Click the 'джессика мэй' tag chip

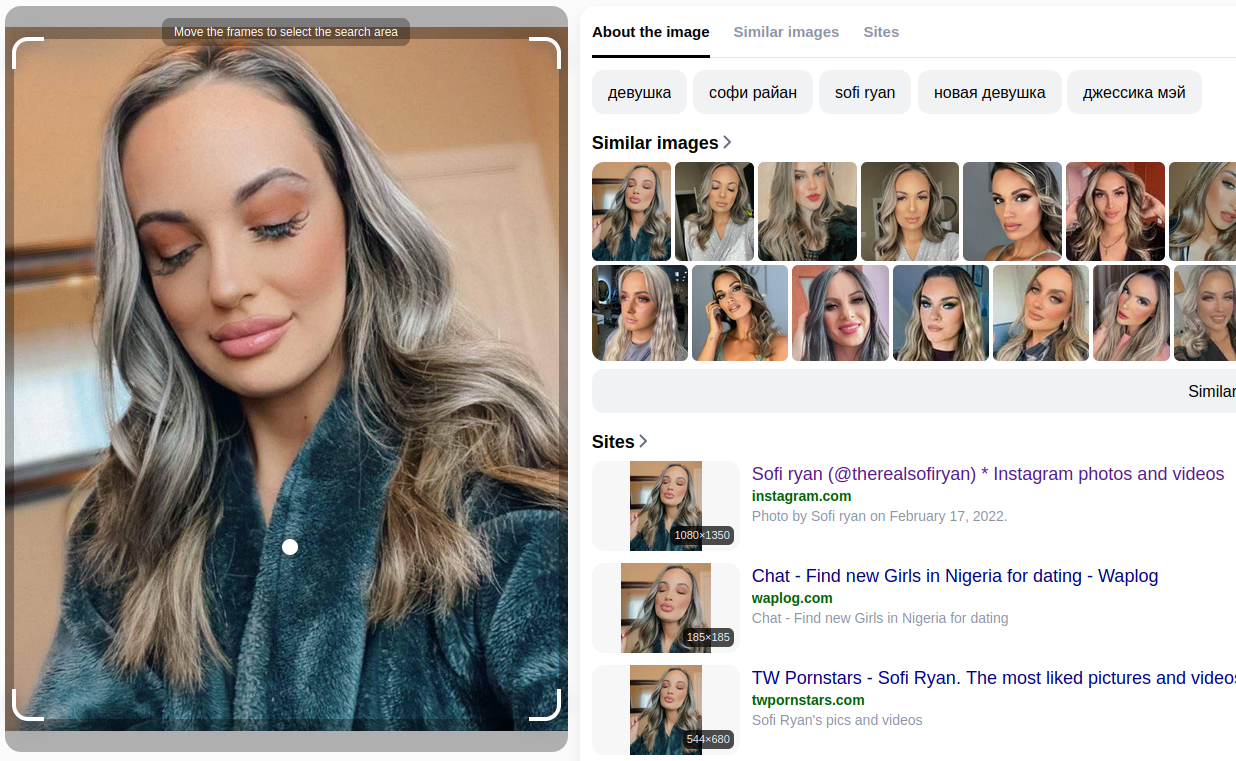[1134, 92]
